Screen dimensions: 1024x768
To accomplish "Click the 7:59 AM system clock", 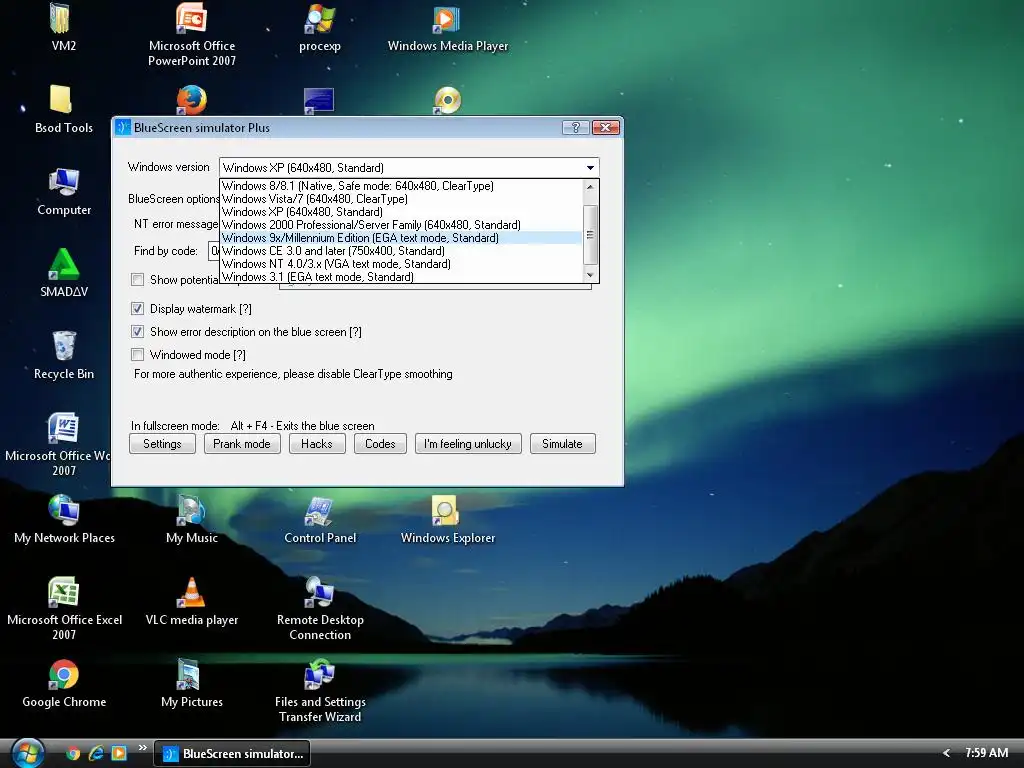I will [986, 753].
